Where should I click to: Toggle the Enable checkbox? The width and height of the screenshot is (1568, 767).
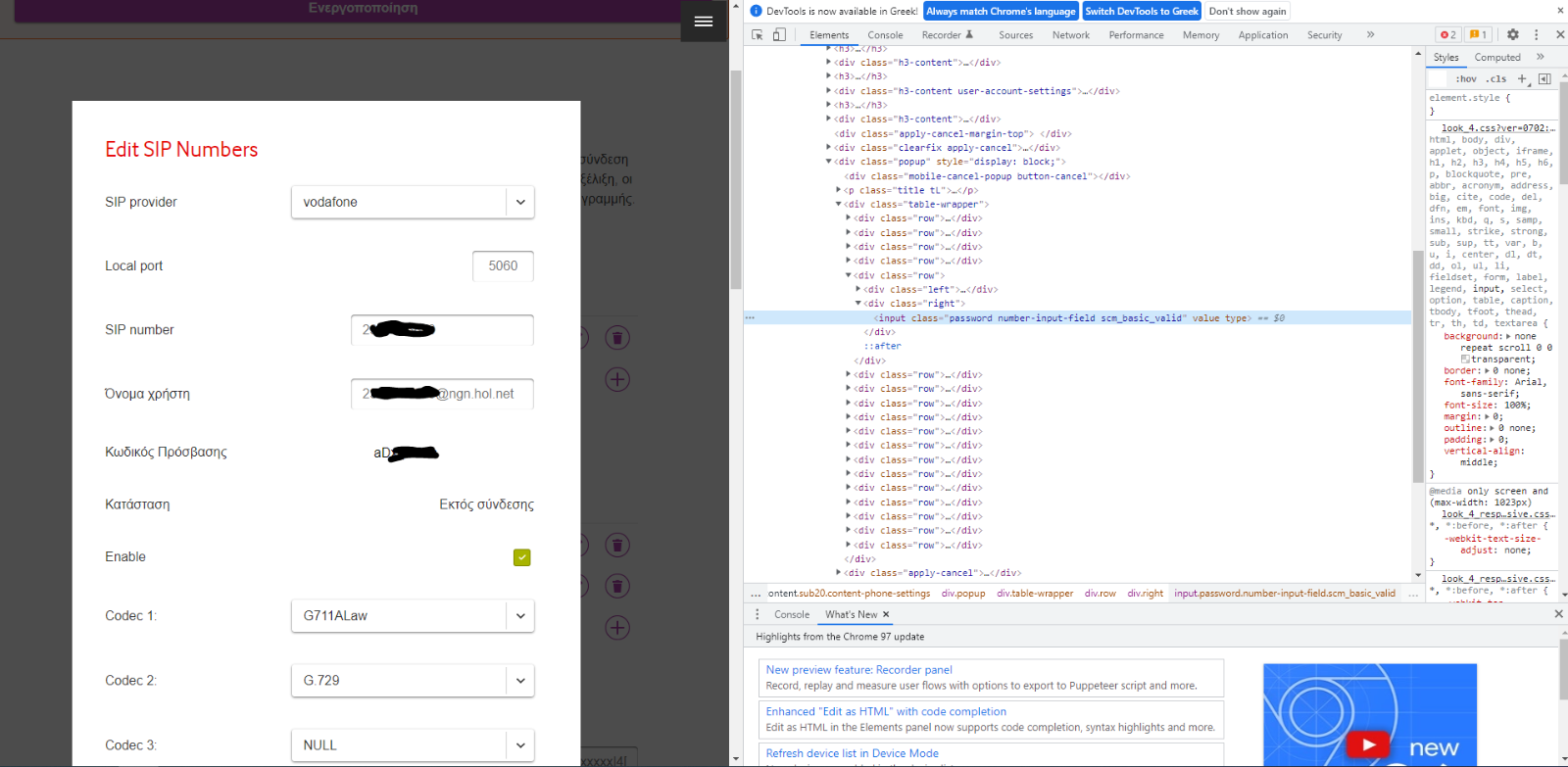pos(522,557)
